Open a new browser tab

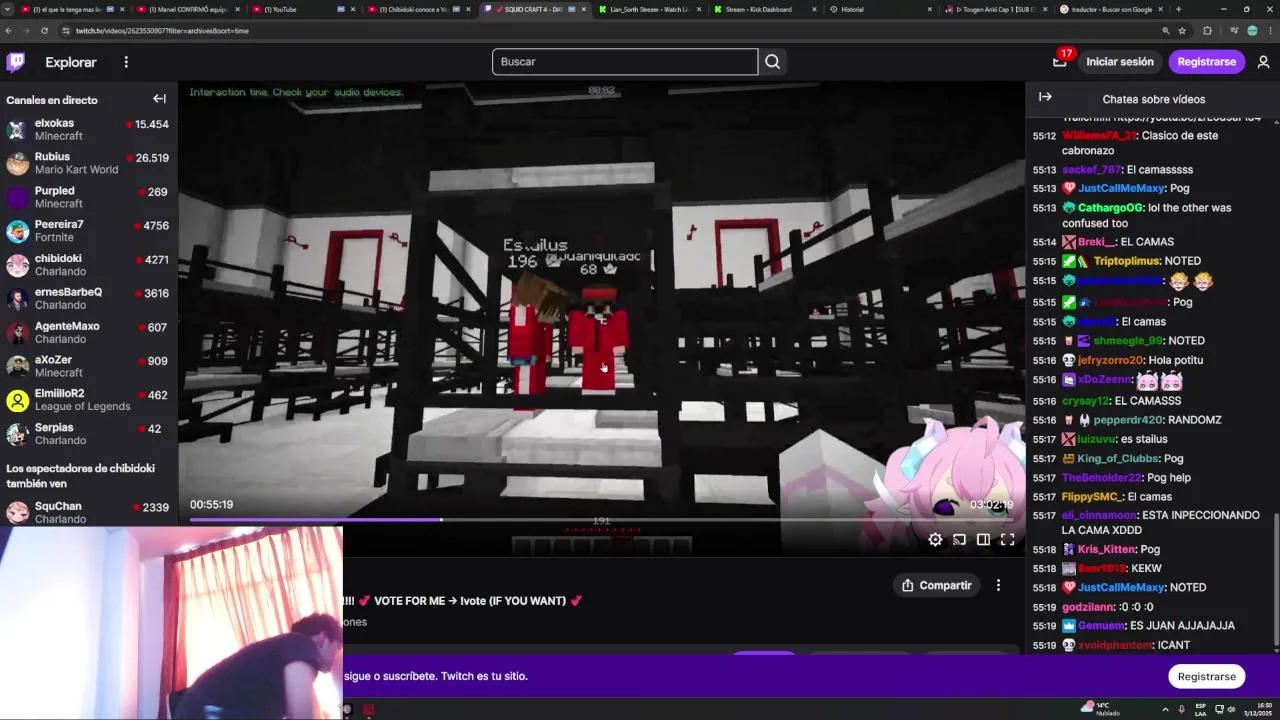point(1179,9)
